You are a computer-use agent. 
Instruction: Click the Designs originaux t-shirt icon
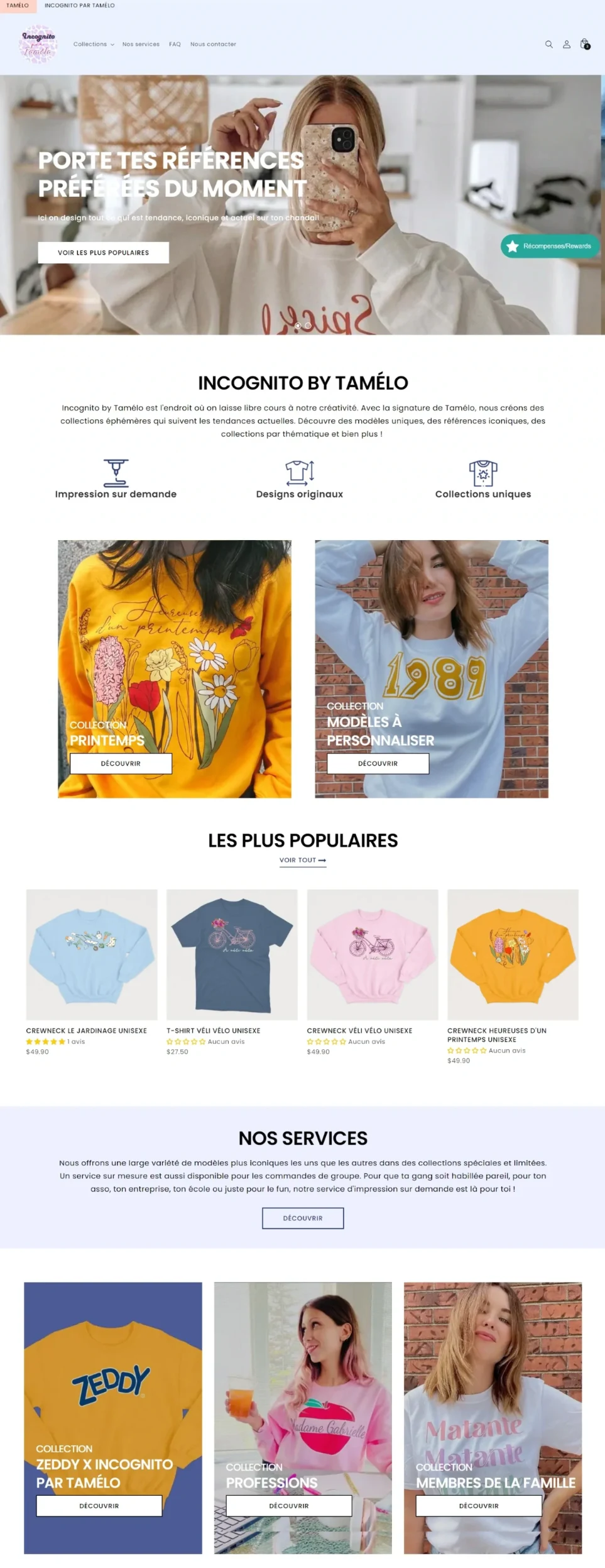pyautogui.click(x=300, y=472)
